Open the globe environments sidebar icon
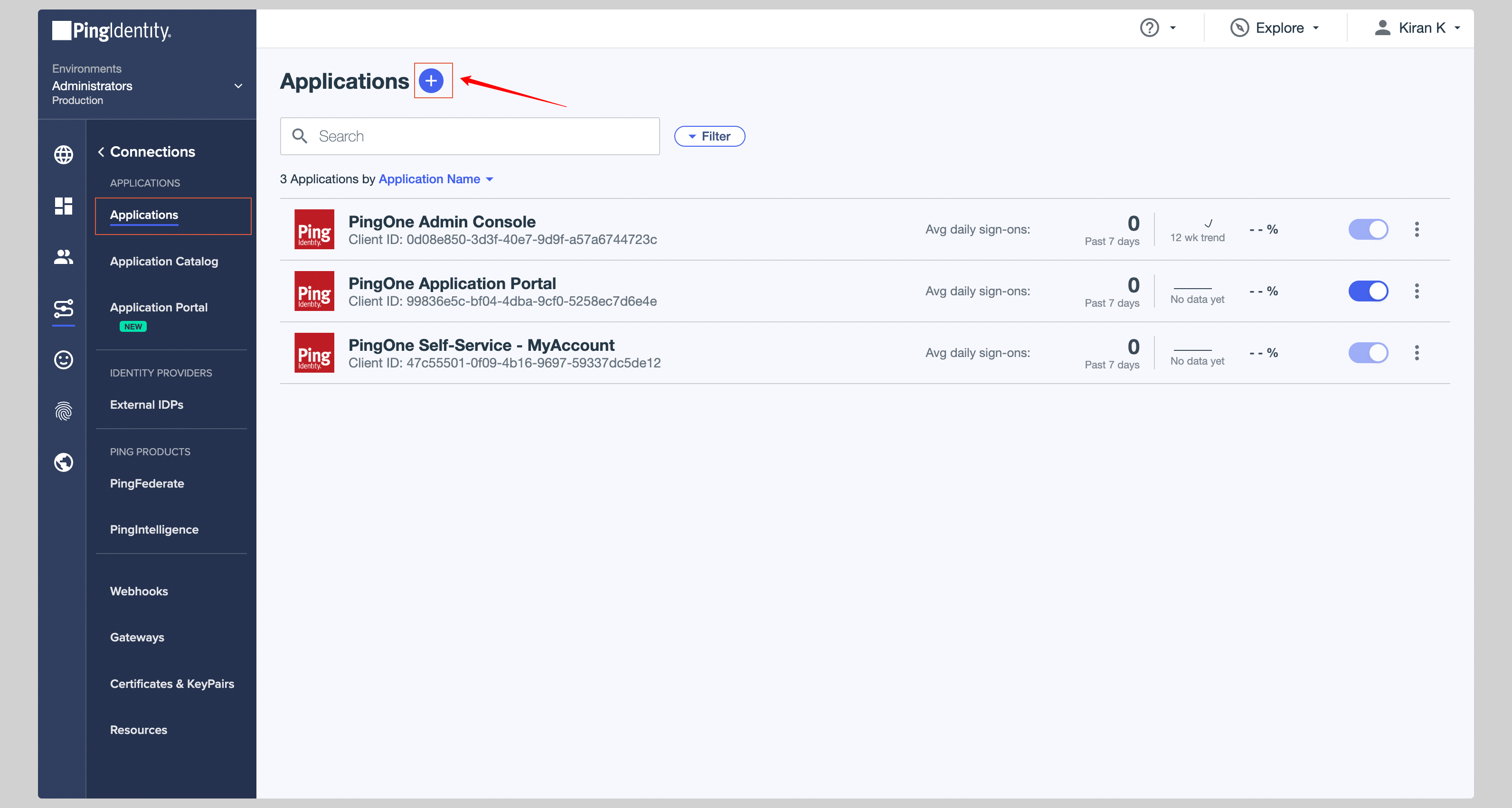This screenshot has width=1512, height=808. click(63, 154)
